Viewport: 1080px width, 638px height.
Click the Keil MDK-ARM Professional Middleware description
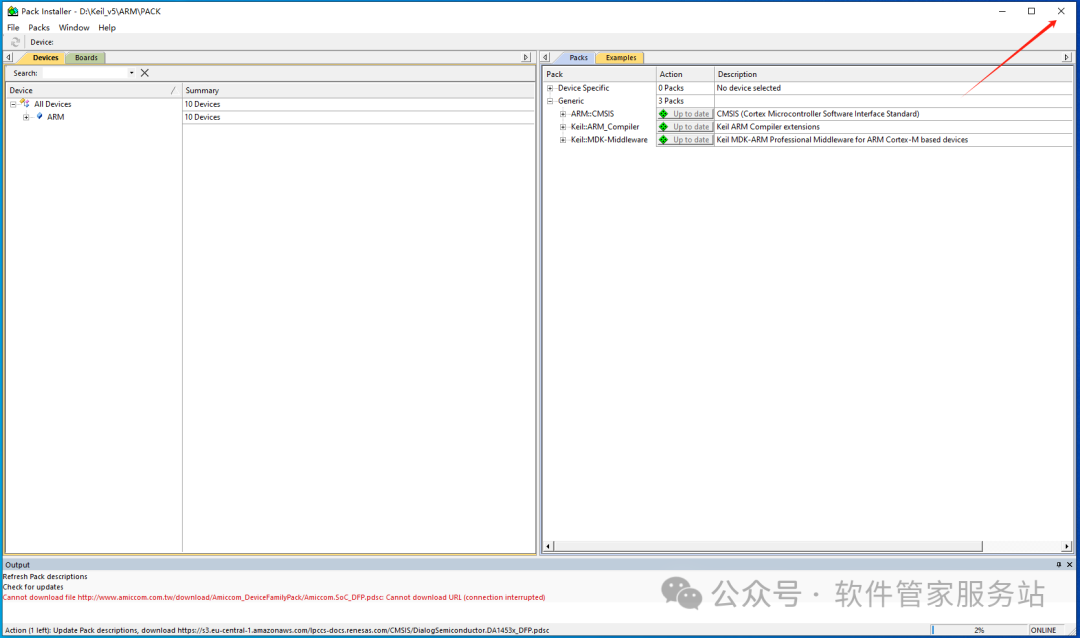click(x=842, y=140)
